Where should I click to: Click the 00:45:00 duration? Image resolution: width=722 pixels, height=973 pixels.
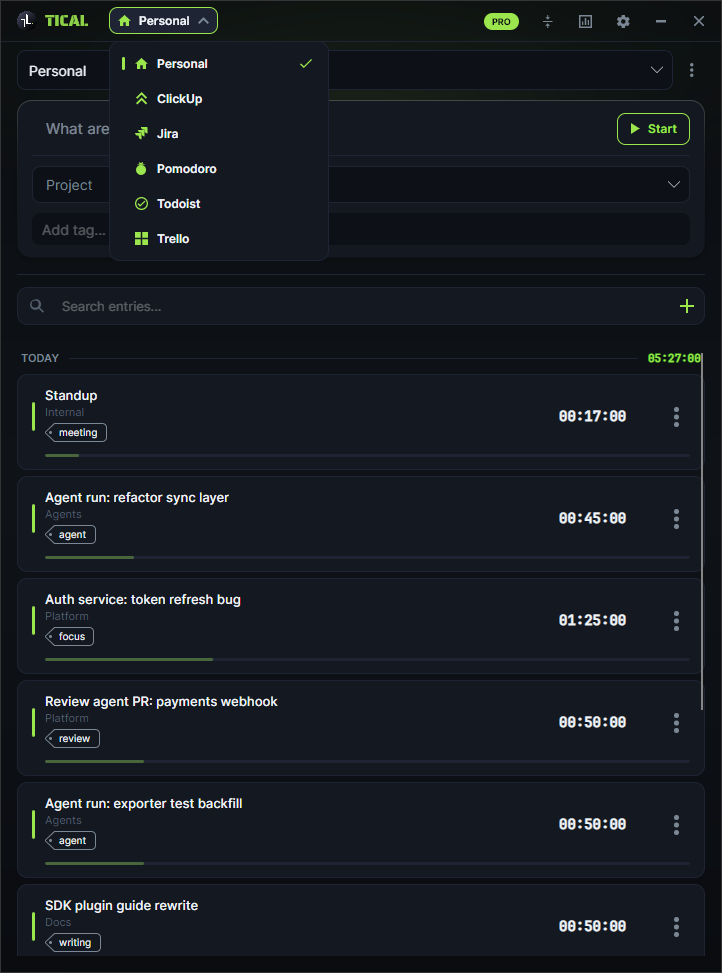[592, 518]
